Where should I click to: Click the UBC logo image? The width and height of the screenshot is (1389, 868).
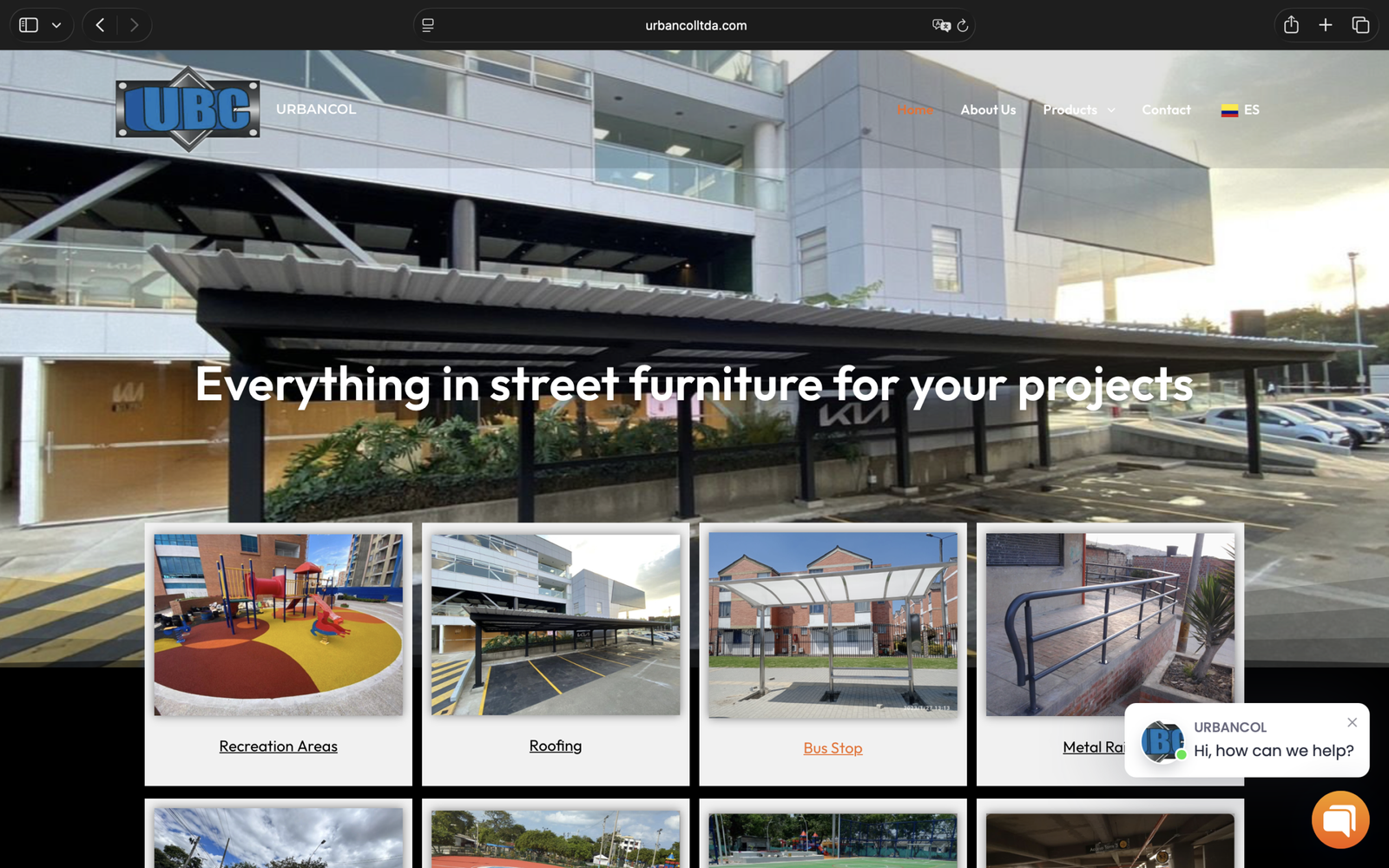coord(188,109)
